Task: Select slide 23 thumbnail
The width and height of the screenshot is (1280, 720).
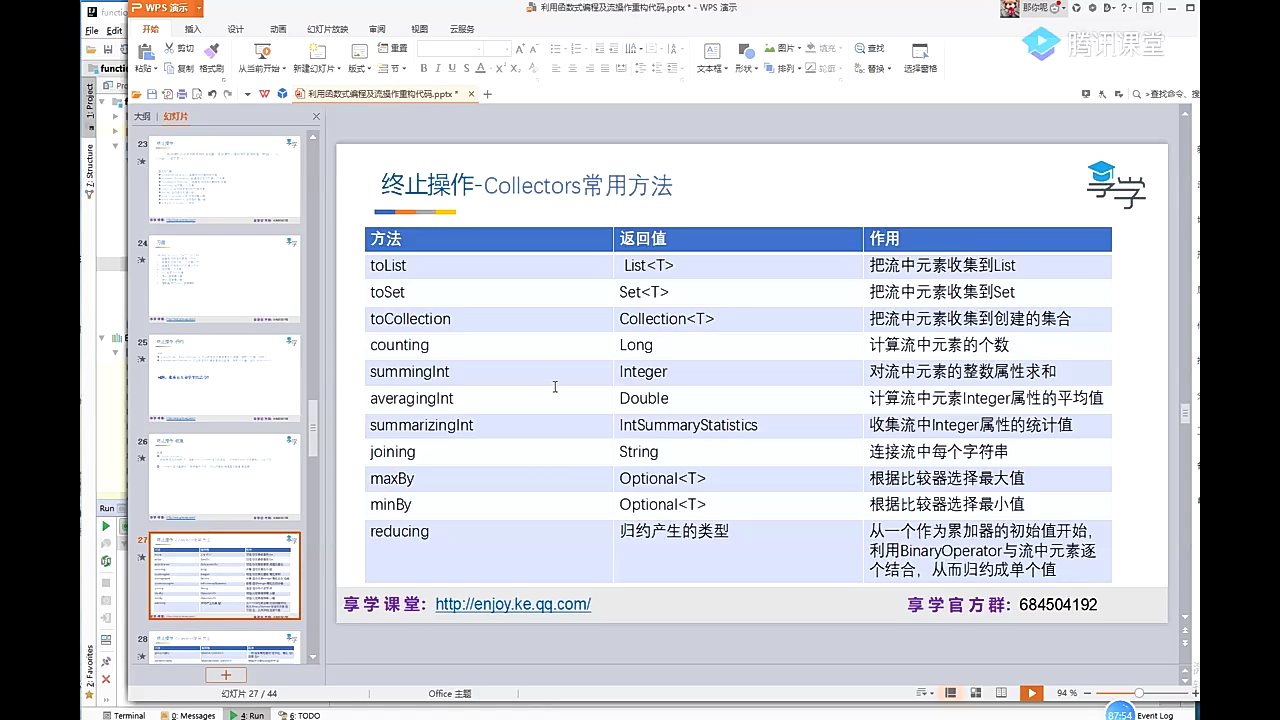Action: click(224, 179)
